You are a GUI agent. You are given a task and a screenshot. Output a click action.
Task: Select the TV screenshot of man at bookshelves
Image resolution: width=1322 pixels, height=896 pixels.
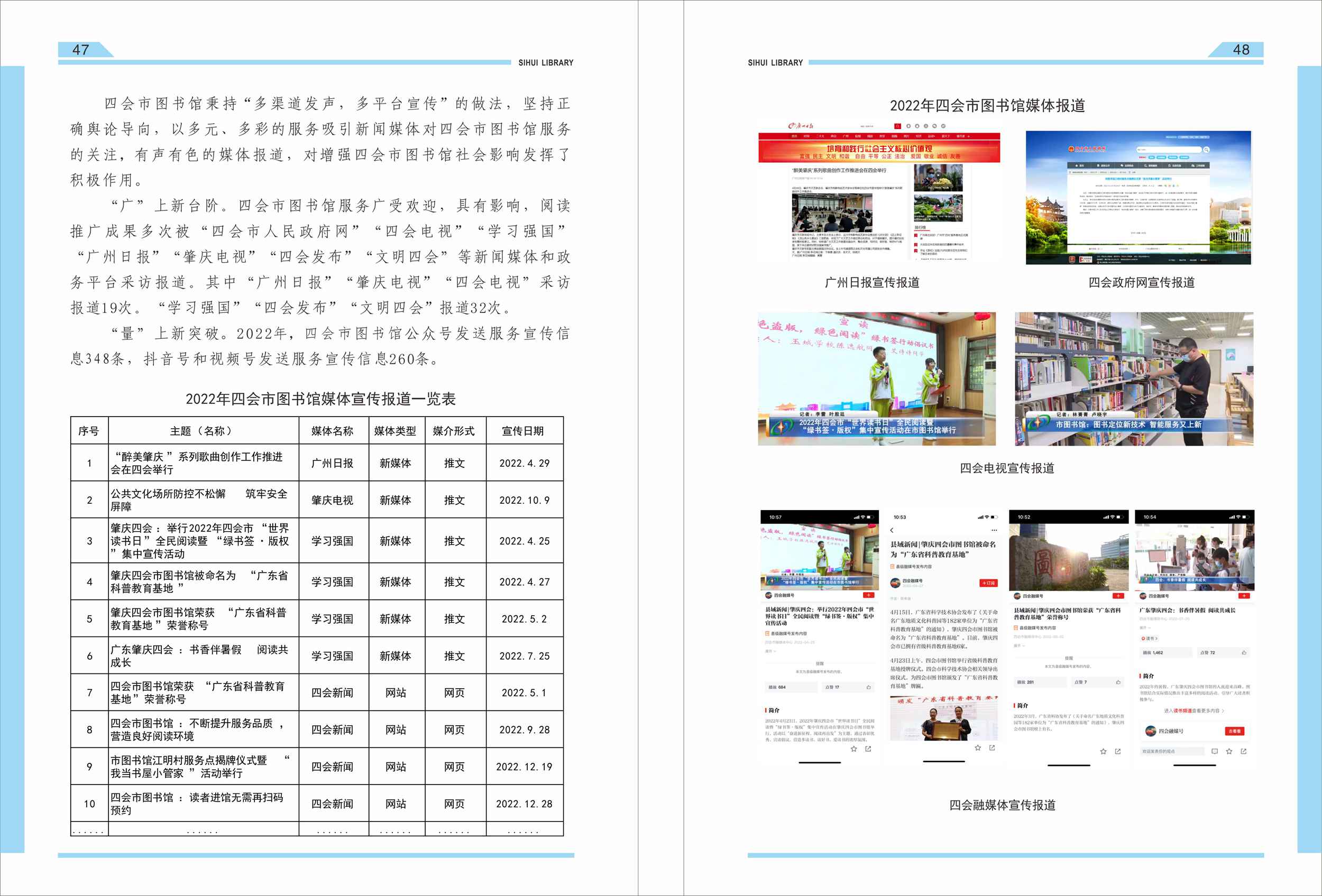(x=1134, y=378)
